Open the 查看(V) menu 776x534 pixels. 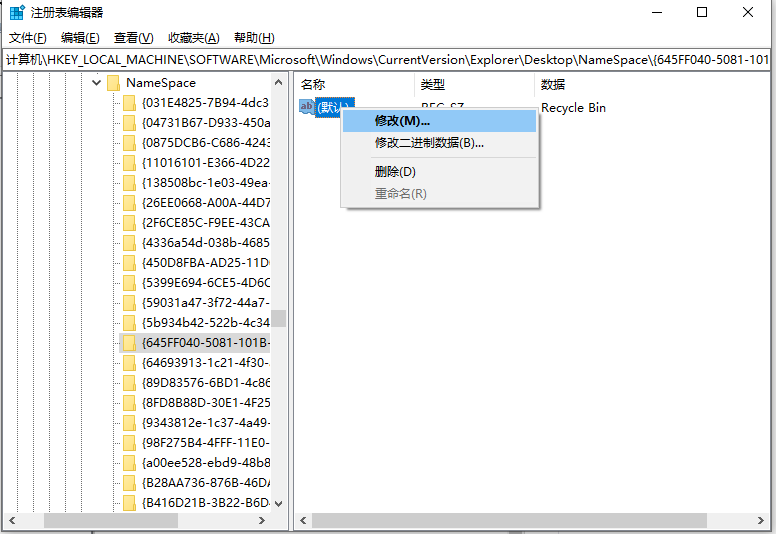coord(133,38)
